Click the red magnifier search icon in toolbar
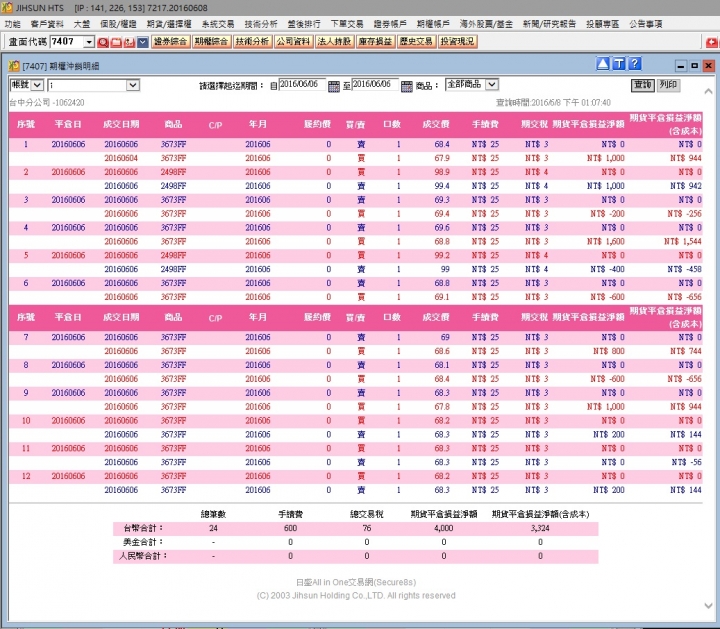 click(103, 42)
